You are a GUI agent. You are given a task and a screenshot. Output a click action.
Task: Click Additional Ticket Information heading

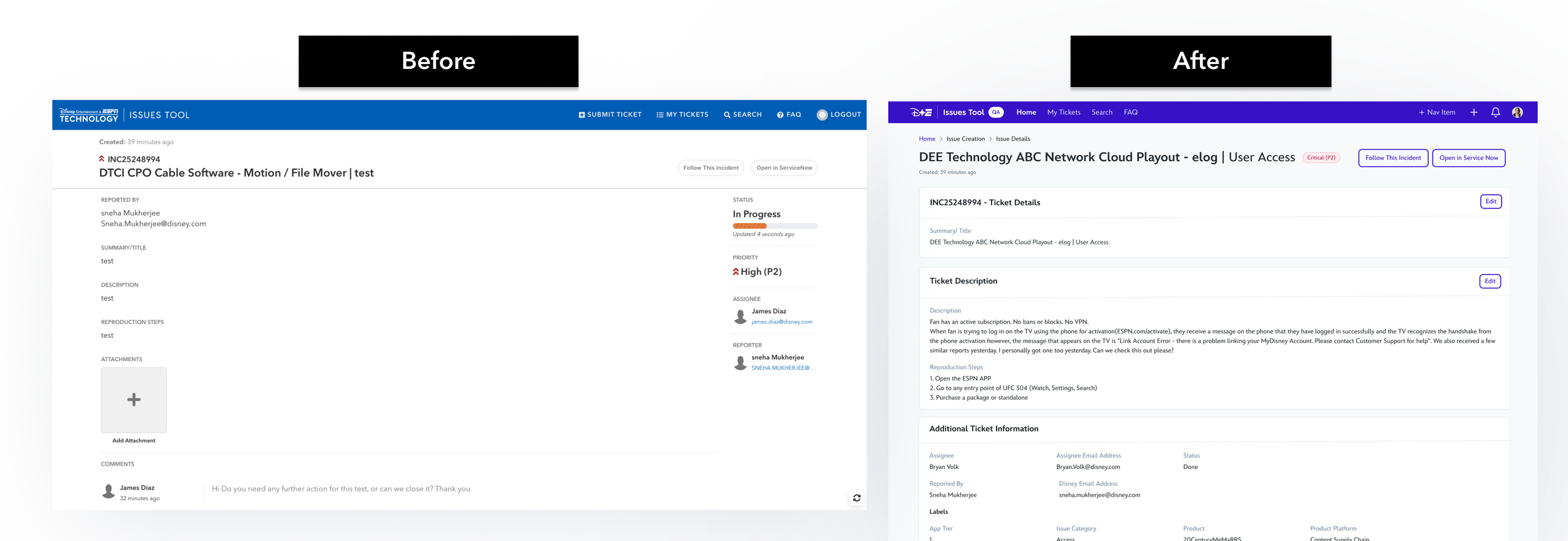[983, 429]
